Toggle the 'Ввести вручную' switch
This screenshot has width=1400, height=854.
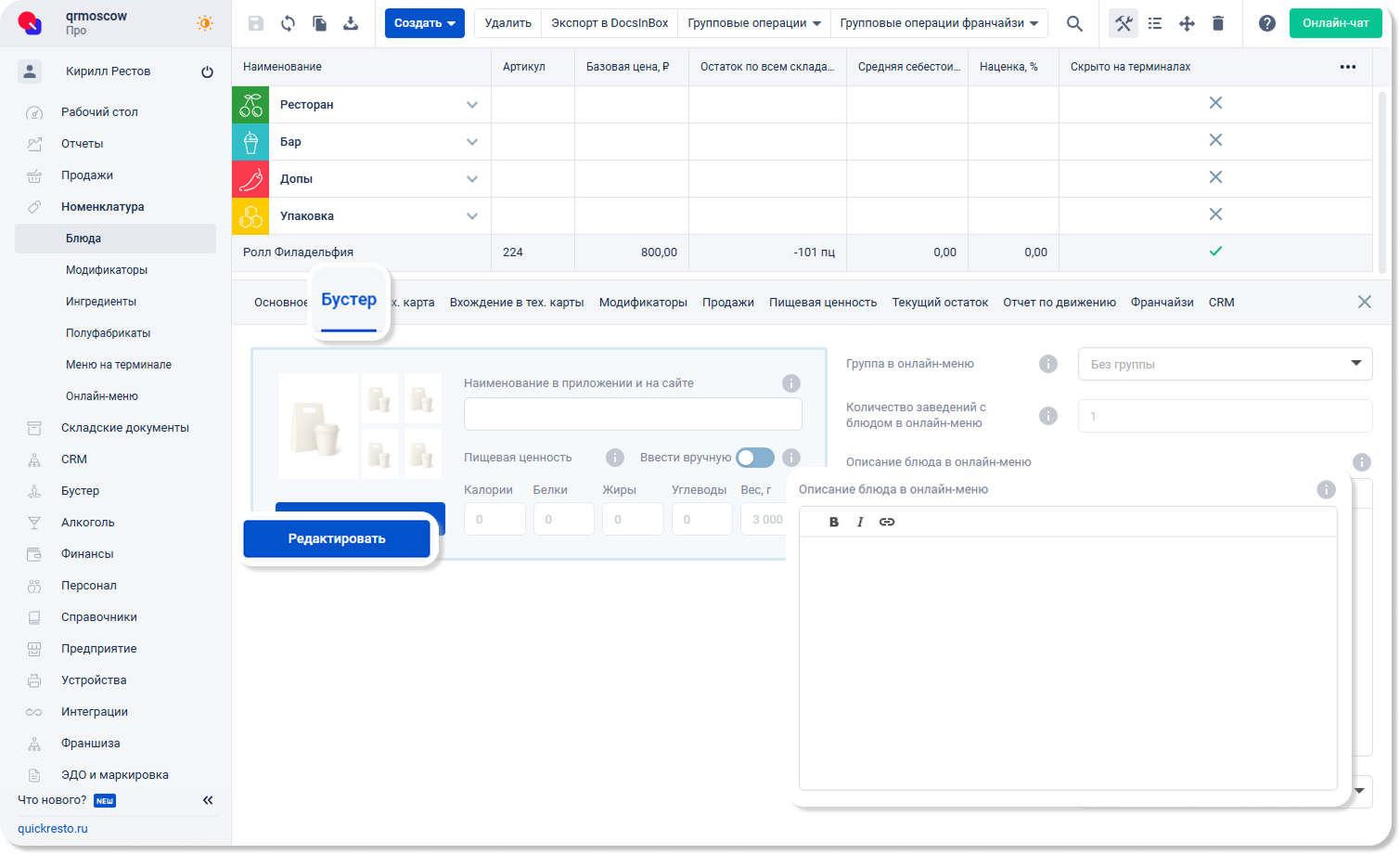[754, 458]
